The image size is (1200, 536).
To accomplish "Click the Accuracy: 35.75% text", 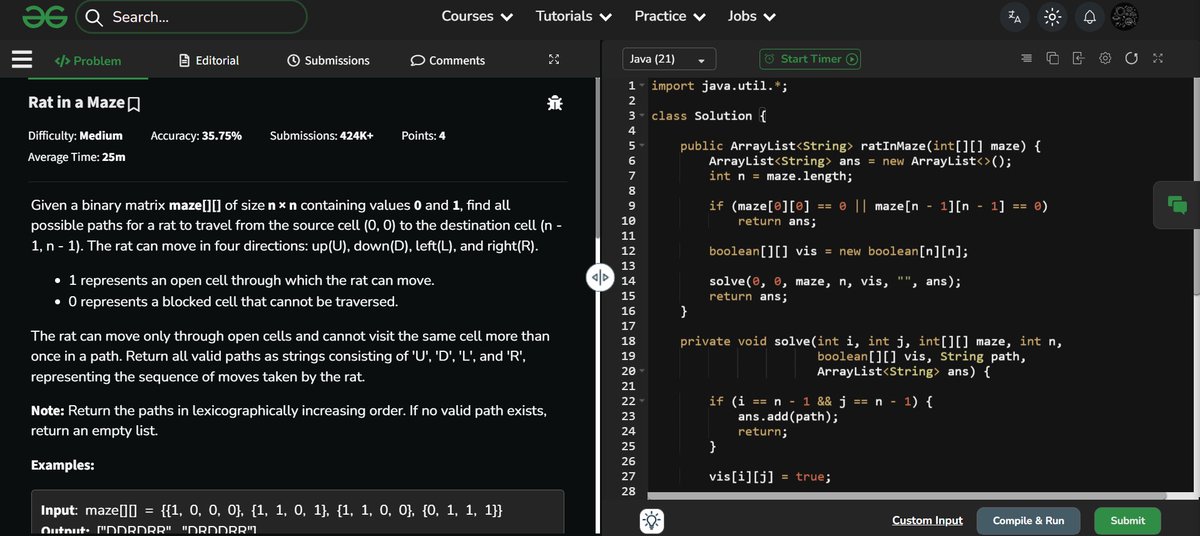I will 196,135.
